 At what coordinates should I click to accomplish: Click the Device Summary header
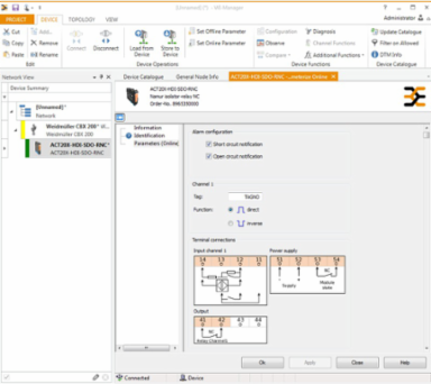(x=60, y=88)
